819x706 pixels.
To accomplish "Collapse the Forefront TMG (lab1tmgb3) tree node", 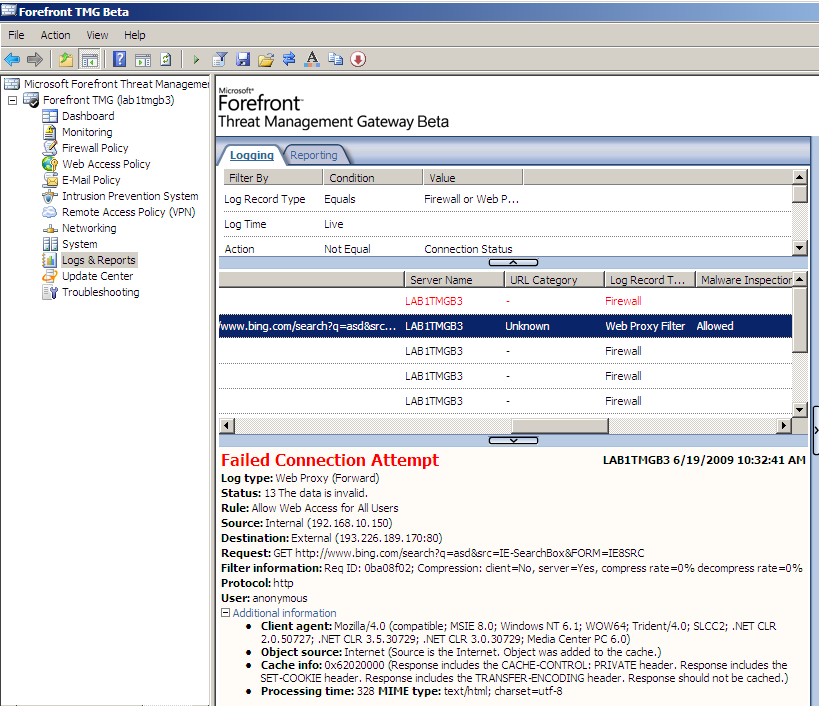I will (x=13, y=100).
